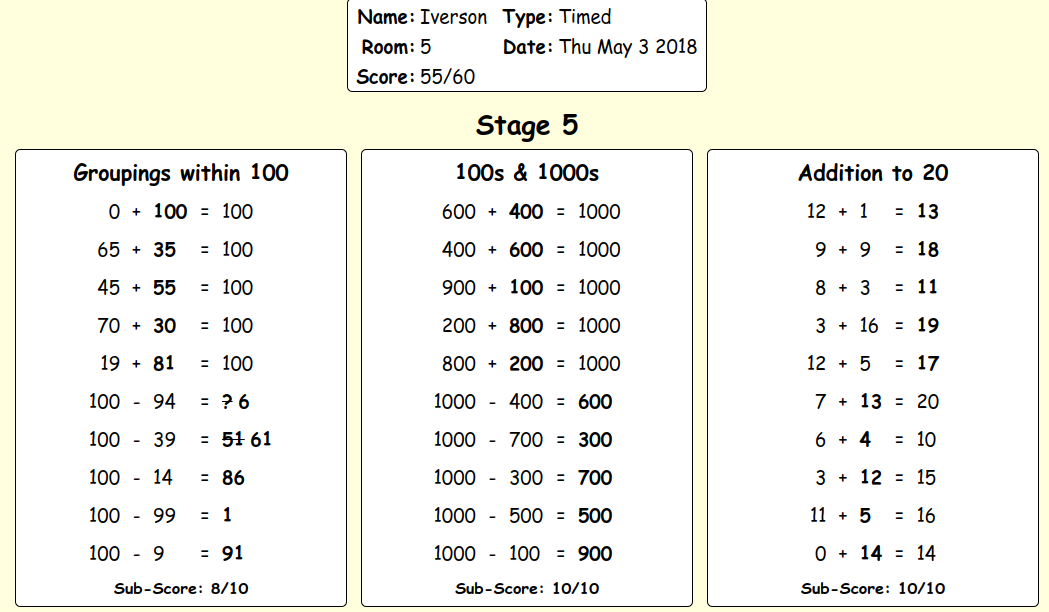Screen dimensions: 1049x612
Task: Click the answer 200 in '800 + 200'
Action: click(526, 364)
